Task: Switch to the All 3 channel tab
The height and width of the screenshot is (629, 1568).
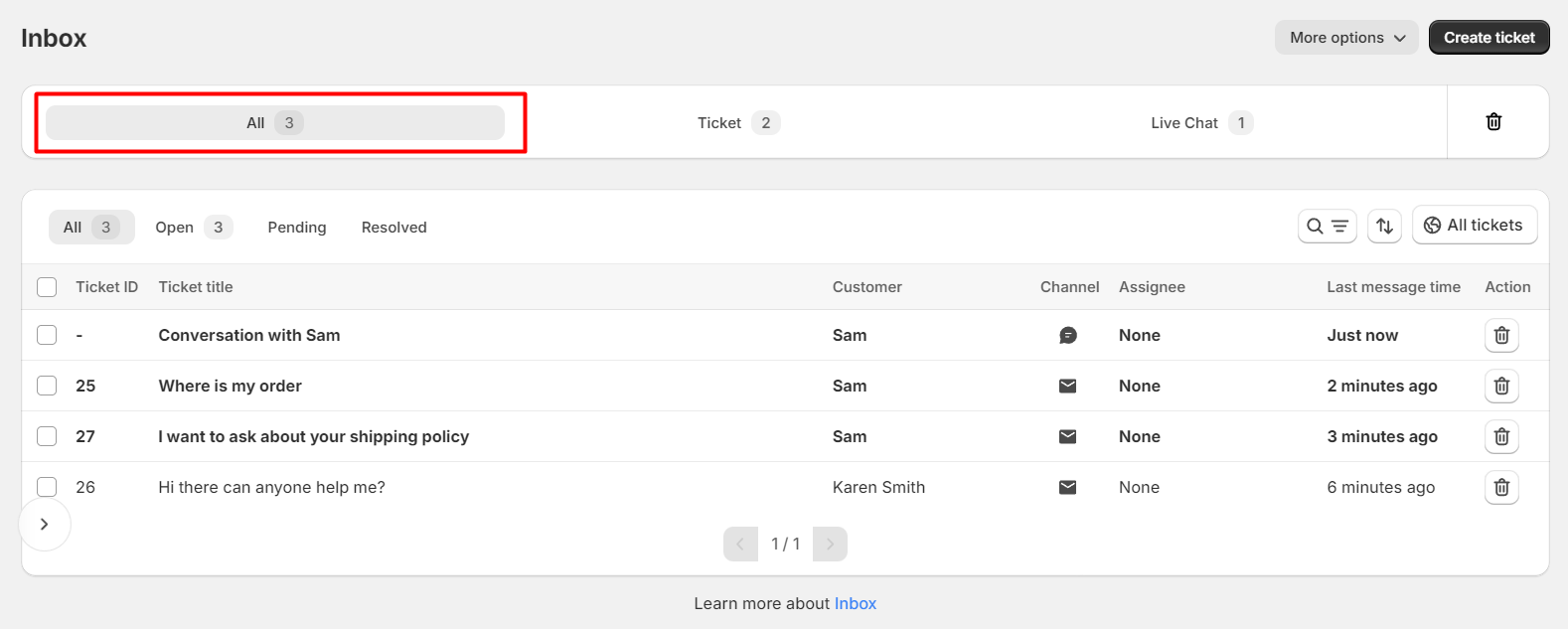Action: (275, 123)
